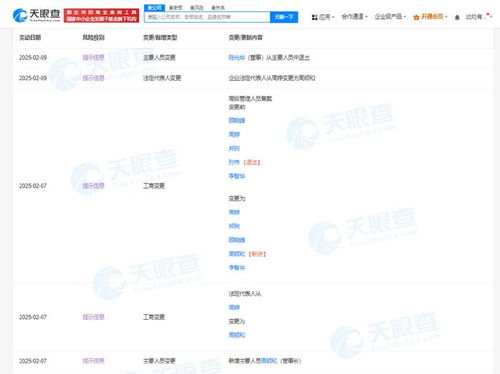Open 提示信息 in the 高级管理人员备案 工商变更 row

(94, 186)
